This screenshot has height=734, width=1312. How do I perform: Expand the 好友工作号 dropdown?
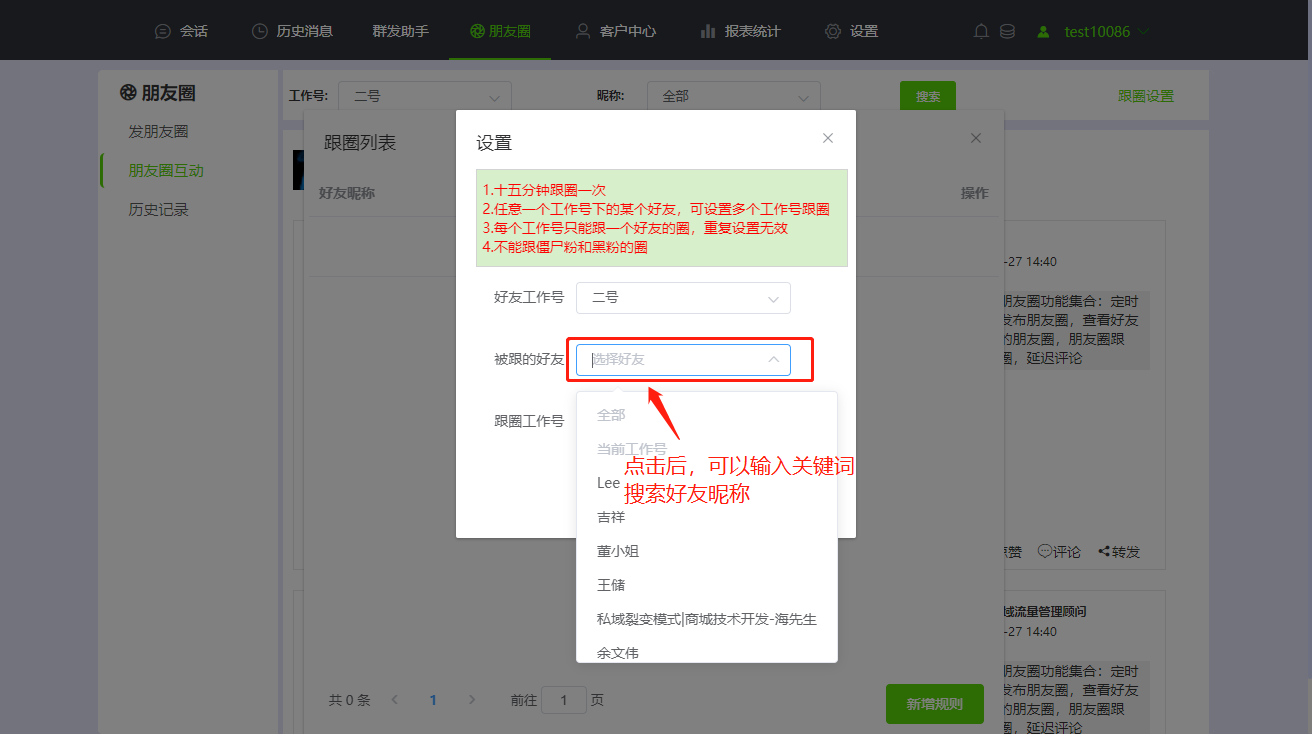tap(683, 298)
